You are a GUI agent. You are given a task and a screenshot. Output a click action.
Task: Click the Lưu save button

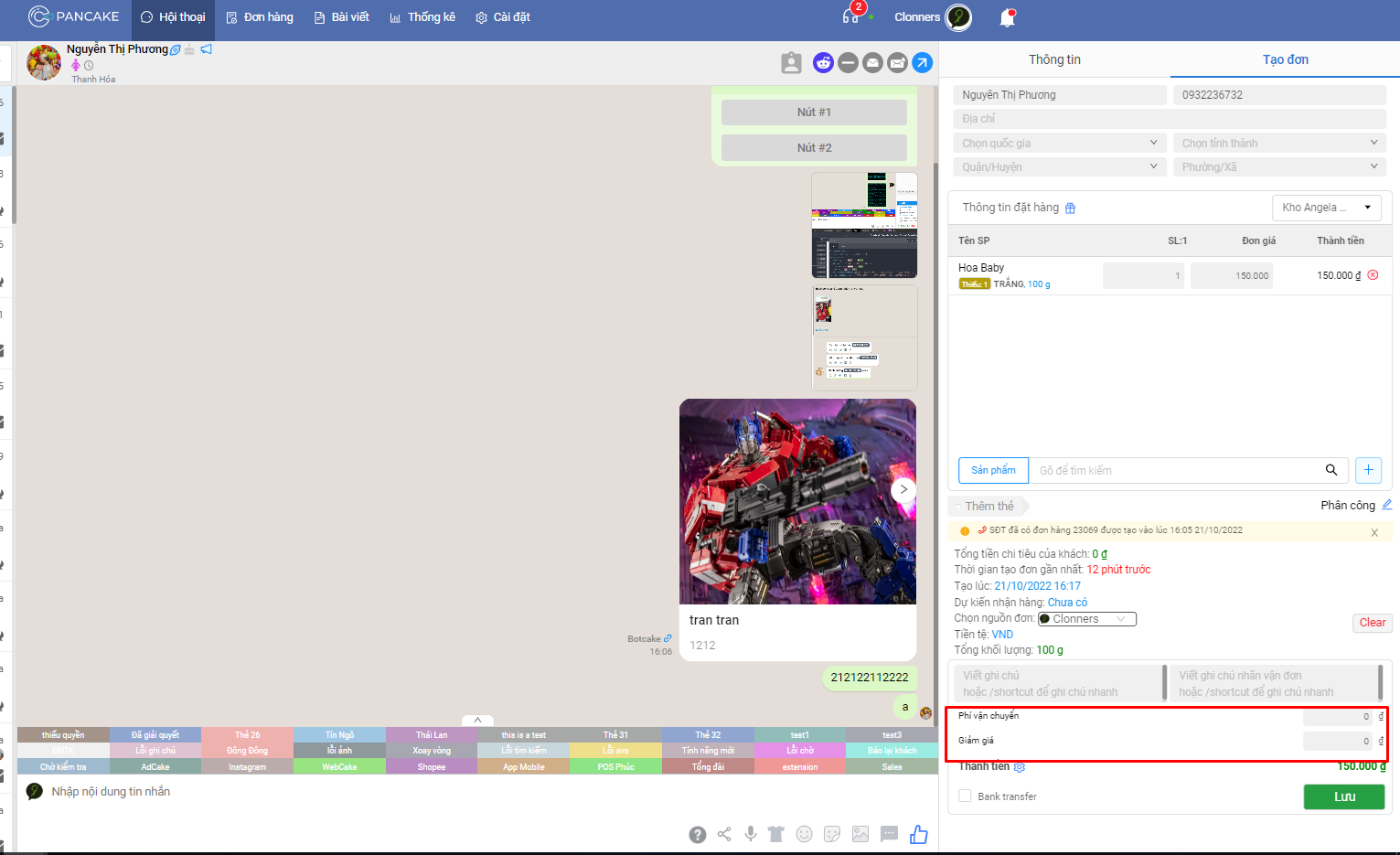point(1344,796)
